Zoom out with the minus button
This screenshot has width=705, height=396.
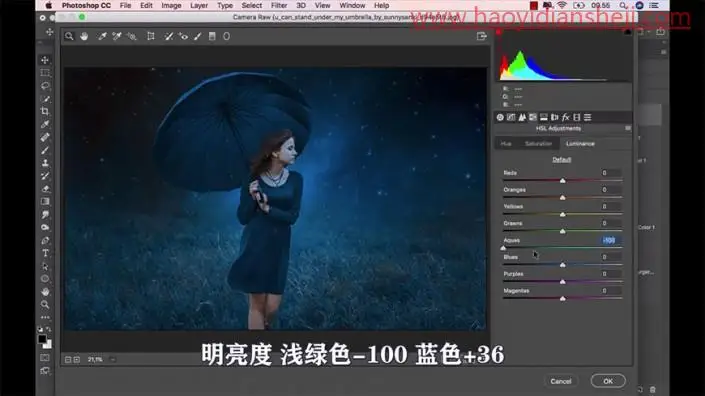(68, 360)
